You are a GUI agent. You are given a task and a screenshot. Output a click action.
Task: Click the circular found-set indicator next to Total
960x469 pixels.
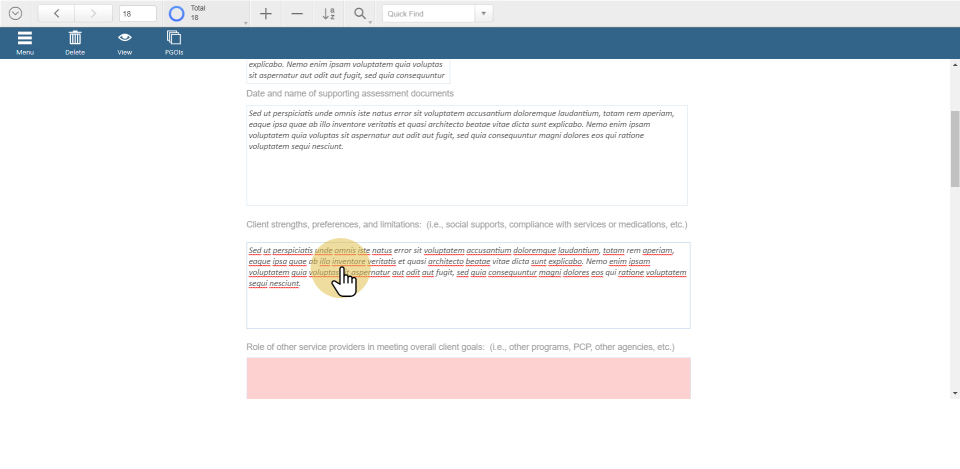[x=176, y=14]
